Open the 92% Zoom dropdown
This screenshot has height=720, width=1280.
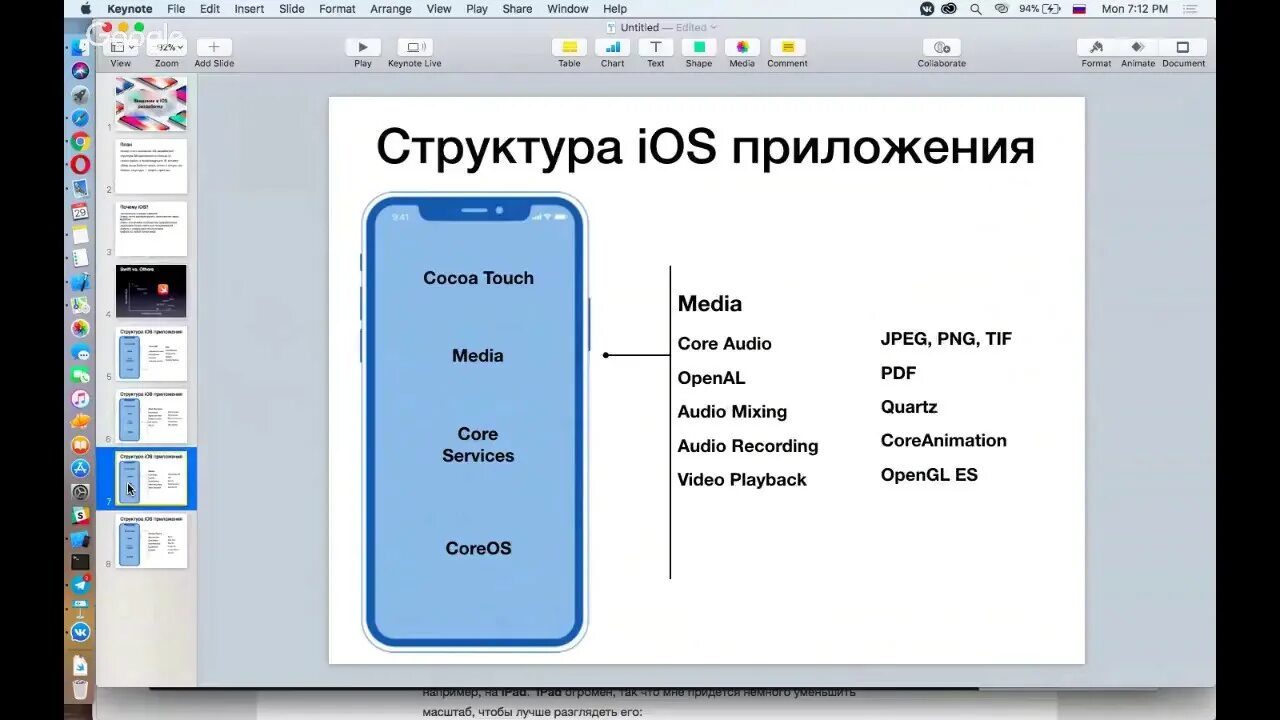tap(167, 47)
